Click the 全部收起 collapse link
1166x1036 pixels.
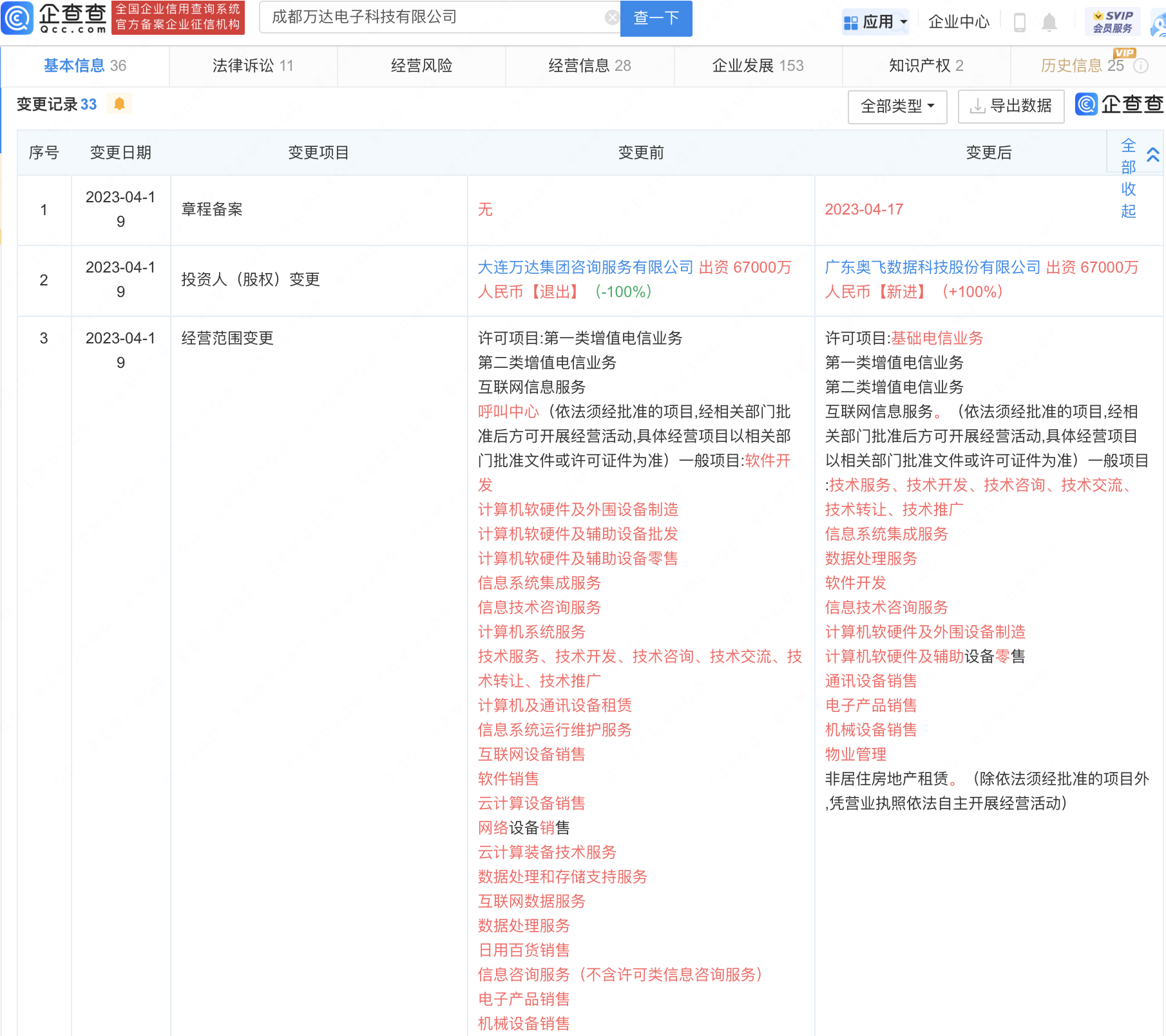pos(1128,178)
